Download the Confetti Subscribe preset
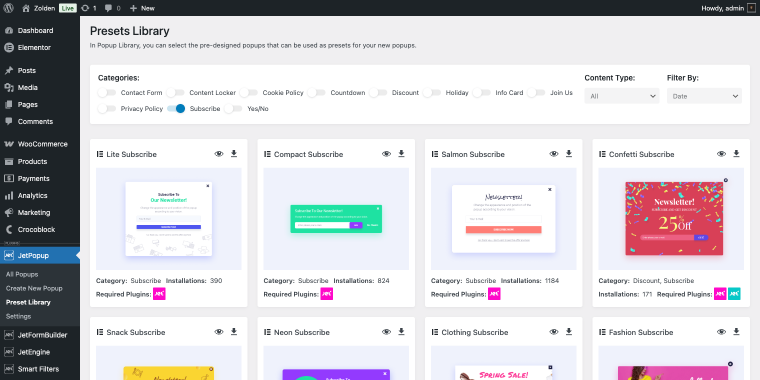The image size is (760, 380). pos(736,154)
